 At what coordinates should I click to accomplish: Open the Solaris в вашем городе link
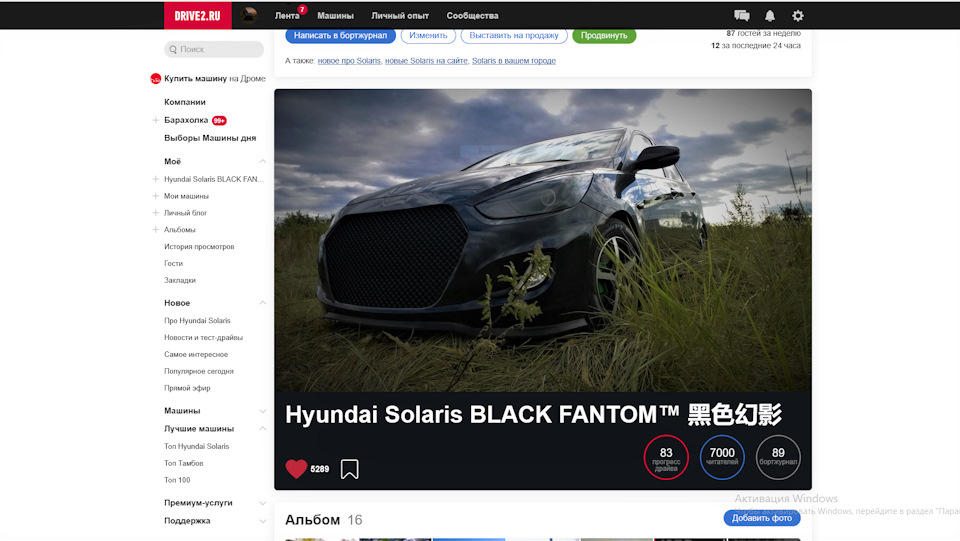514,61
